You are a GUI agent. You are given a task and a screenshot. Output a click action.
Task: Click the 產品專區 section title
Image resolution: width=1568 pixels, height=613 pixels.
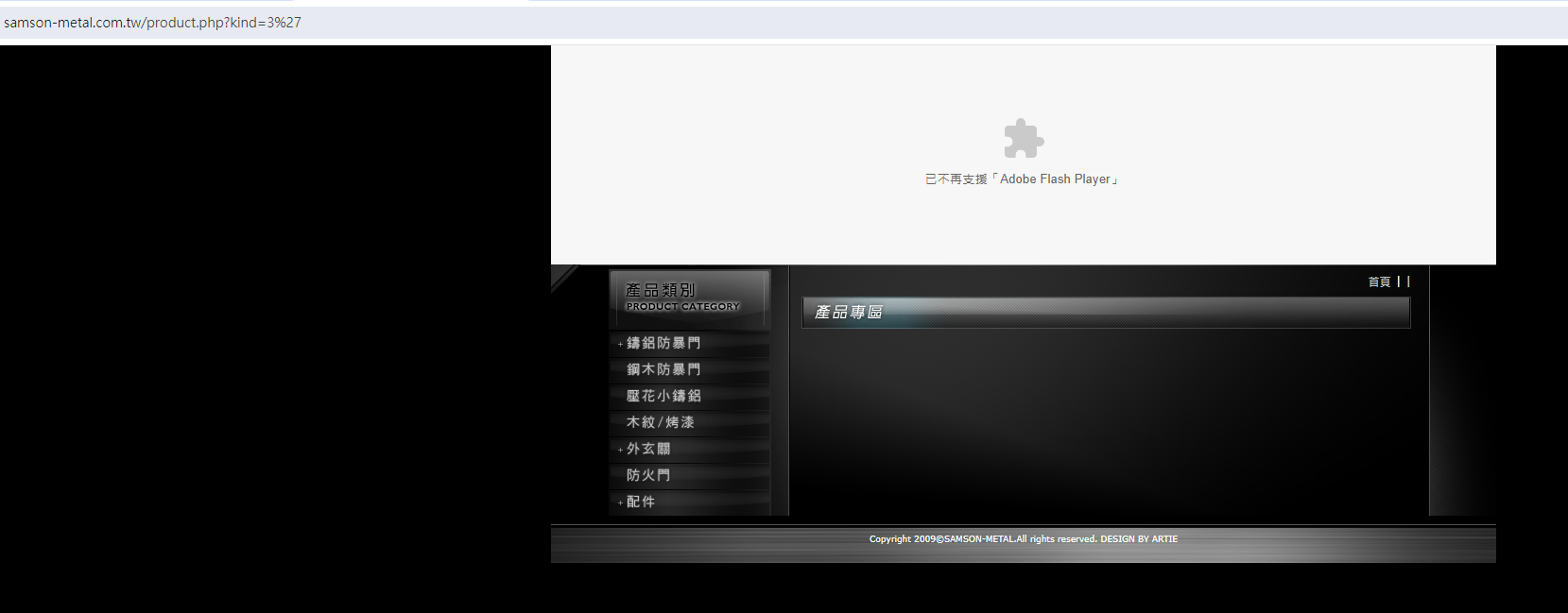tap(849, 312)
